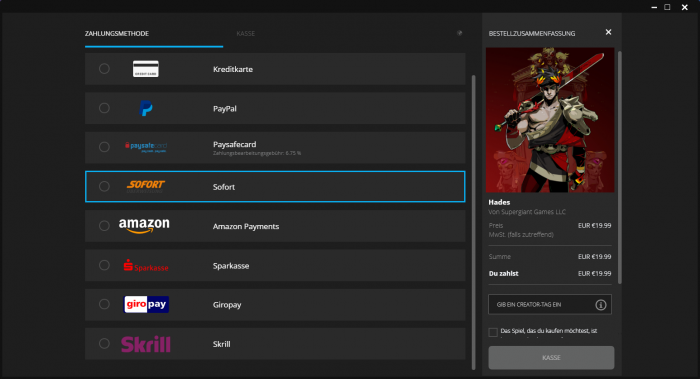The image size is (700, 379).
Task: Close the Bestellzusammenfassung panel
Action: (x=608, y=32)
